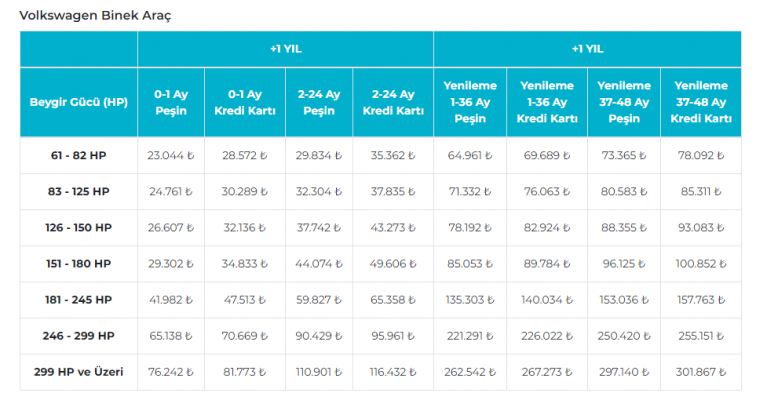The image size is (767, 400).
Task: Select the 96.125 ₺ price cell
Action: pyautogui.click(x=624, y=264)
